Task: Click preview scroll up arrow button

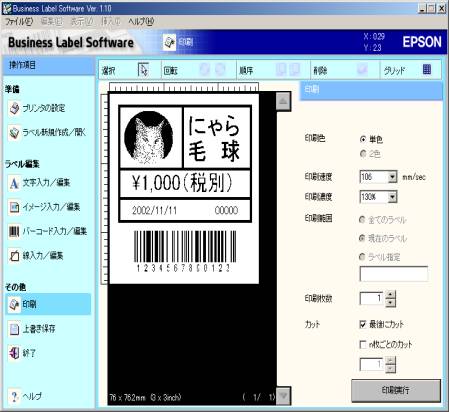Action: 283,101
